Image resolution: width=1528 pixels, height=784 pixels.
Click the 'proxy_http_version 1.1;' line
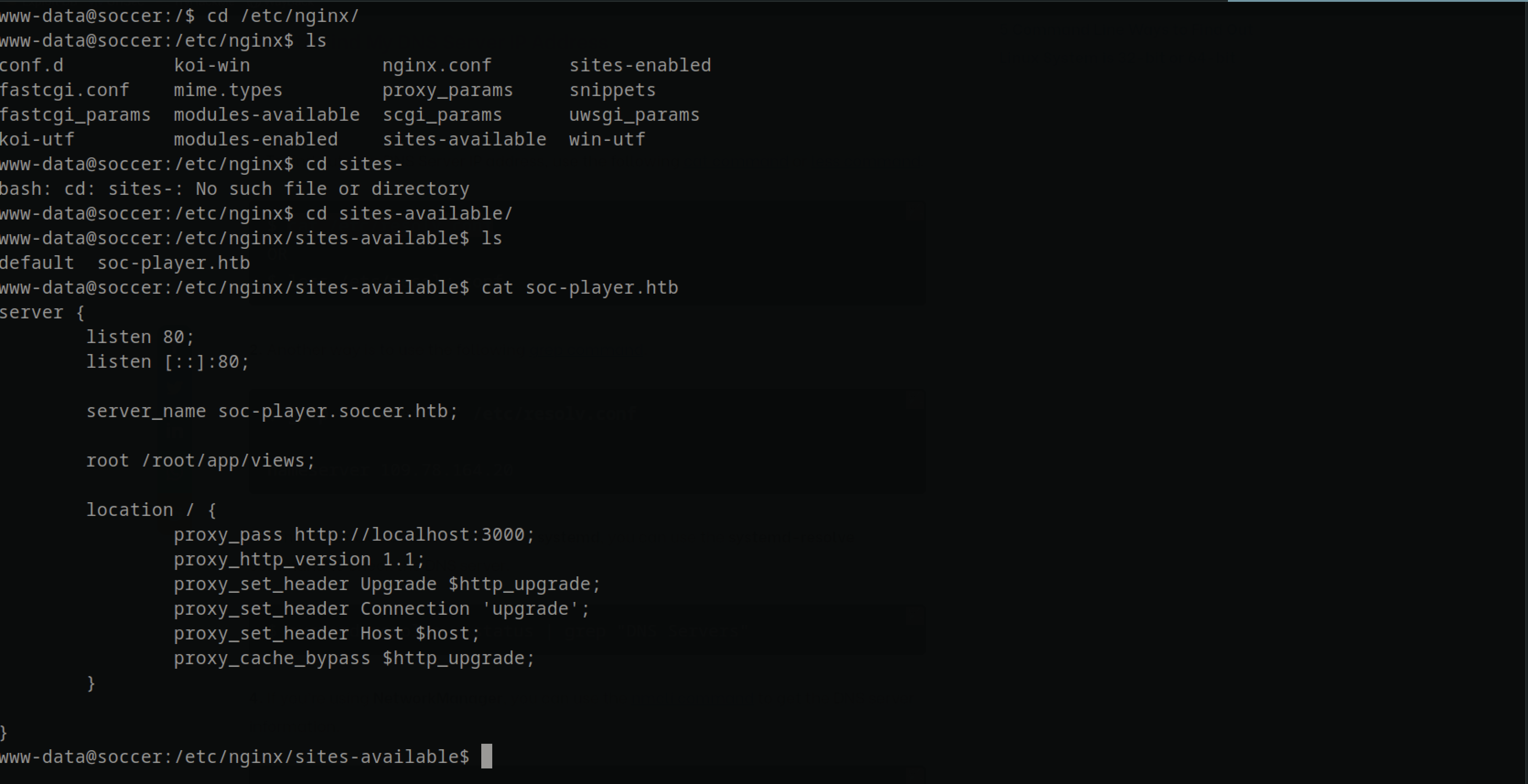(x=300, y=559)
